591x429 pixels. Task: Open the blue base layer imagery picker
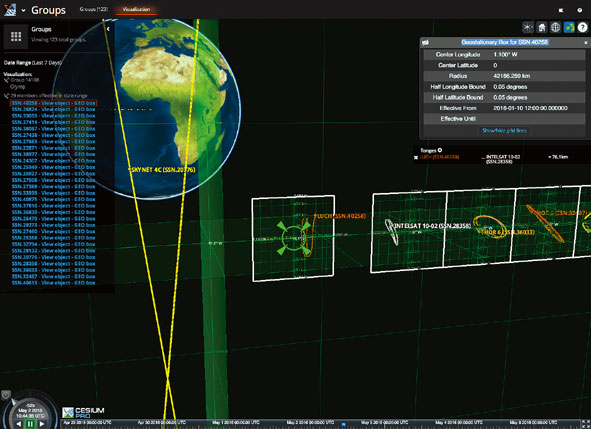pos(569,27)
